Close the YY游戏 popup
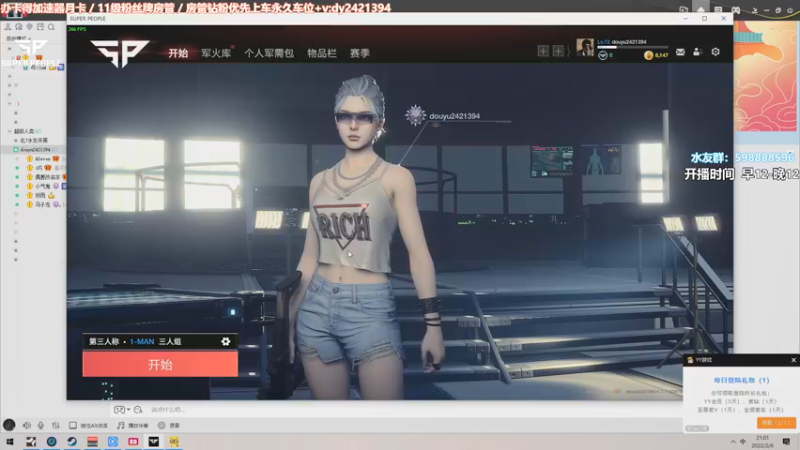Screen dimensions: 800x450 [x=793, y=360]
